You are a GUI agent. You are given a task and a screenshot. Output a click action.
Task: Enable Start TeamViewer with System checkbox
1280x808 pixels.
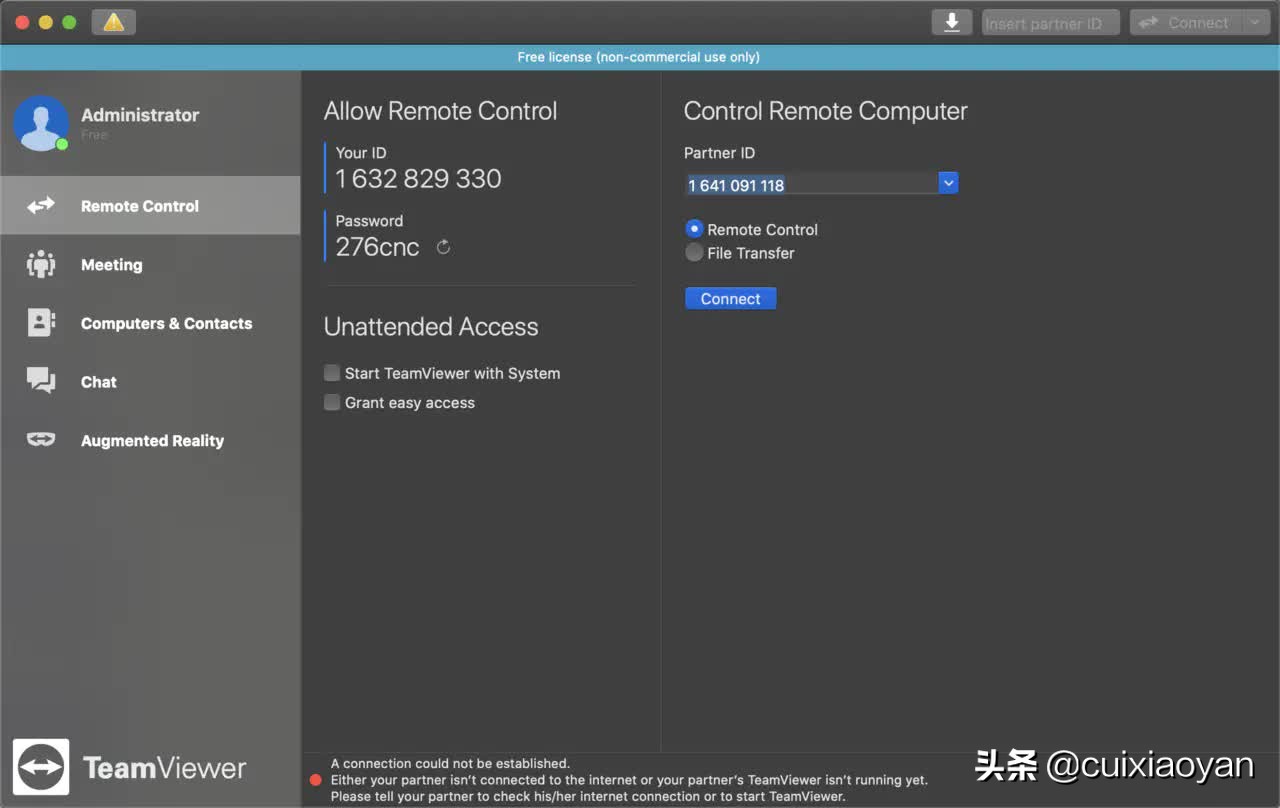point(332,373)
